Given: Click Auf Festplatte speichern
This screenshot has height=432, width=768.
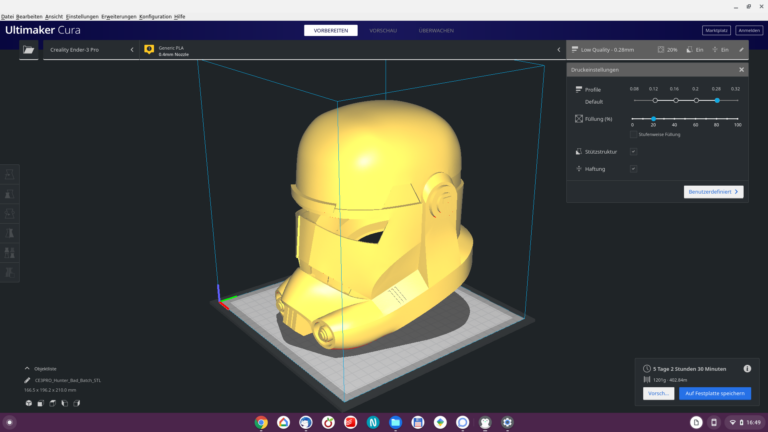Looking at the screenshot, I should [x=714, y=393].
